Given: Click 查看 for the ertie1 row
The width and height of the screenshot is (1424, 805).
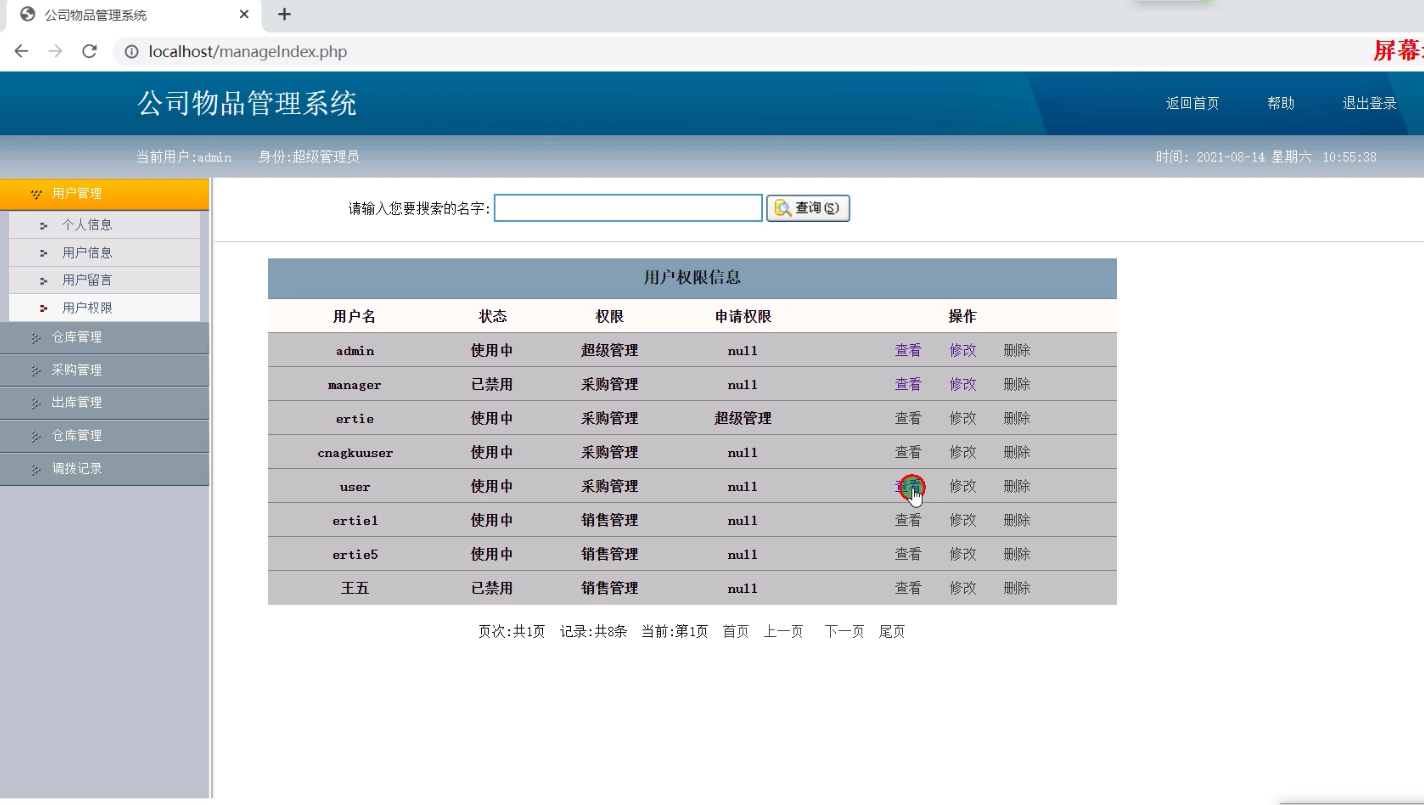Looking at the screenshot, I should (908, 520).
